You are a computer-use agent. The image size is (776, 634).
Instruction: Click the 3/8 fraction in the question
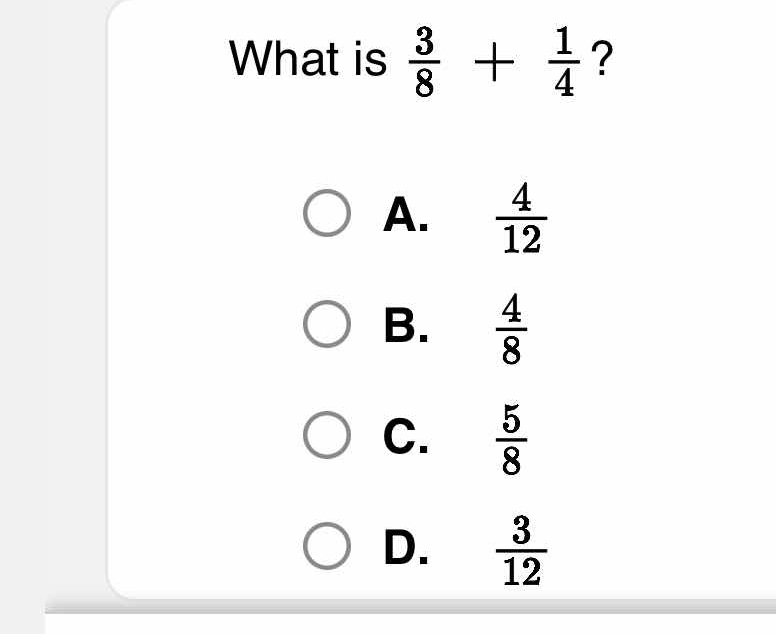tap(425, 62)
